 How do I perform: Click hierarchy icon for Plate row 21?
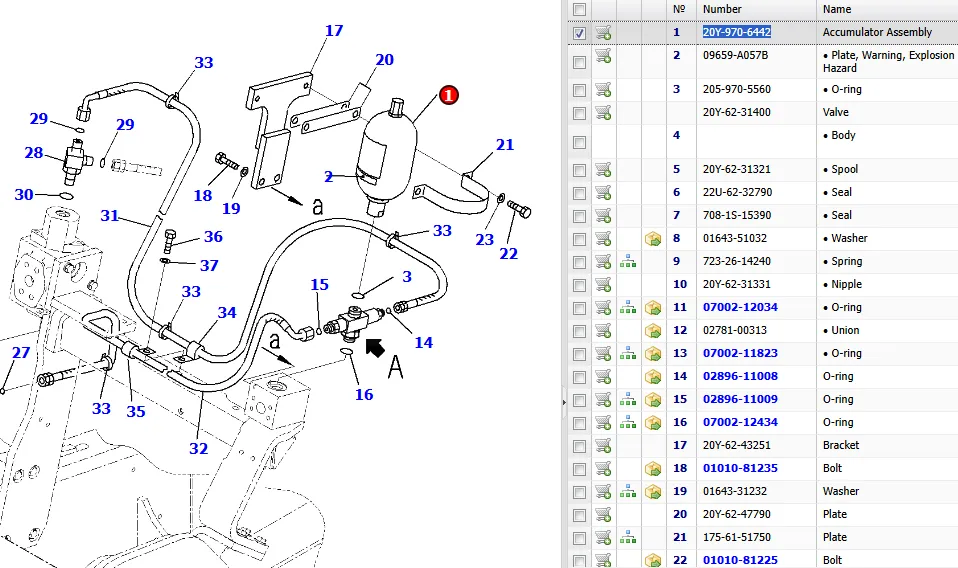(628, 538)
